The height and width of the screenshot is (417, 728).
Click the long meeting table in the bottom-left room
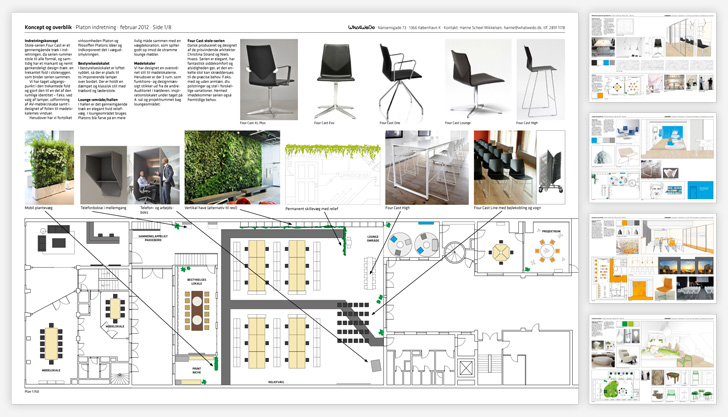(x=51, y=344)
